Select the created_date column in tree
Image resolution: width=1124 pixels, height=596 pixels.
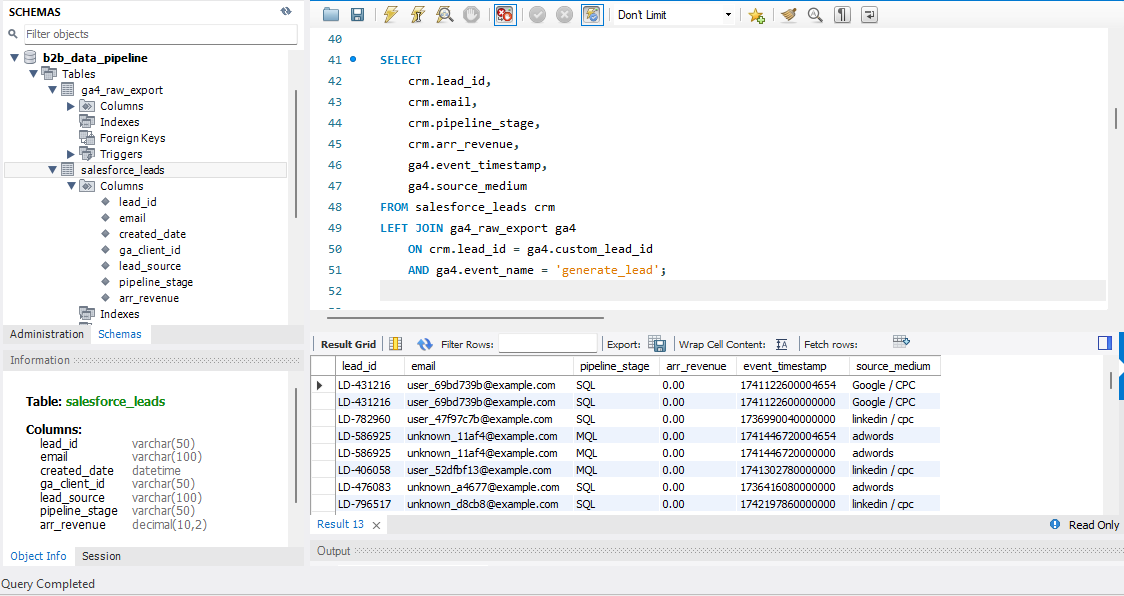pos(152,234)
